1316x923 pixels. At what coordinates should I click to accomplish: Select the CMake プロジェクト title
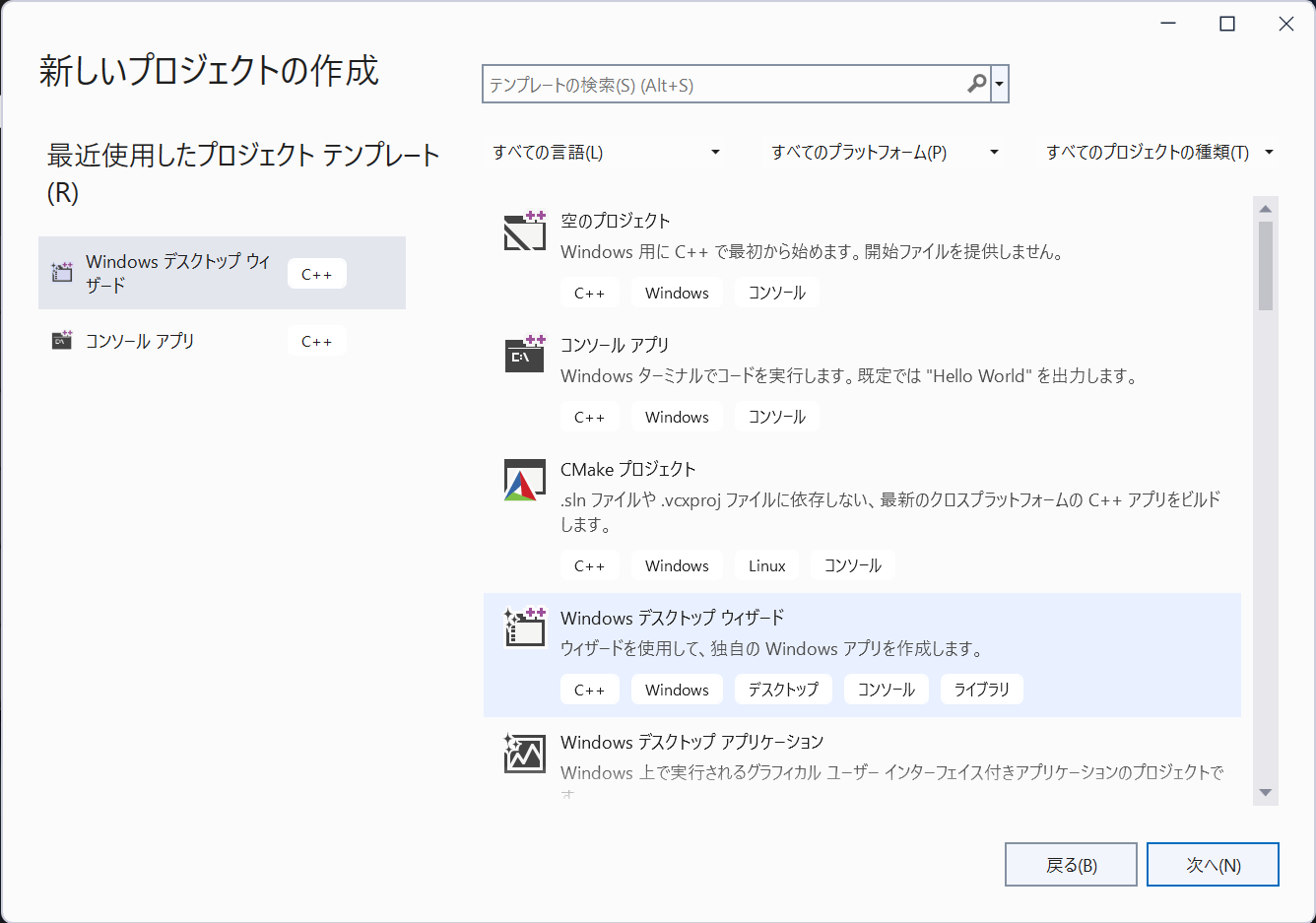pyautogui.click(x=628, y=469)
